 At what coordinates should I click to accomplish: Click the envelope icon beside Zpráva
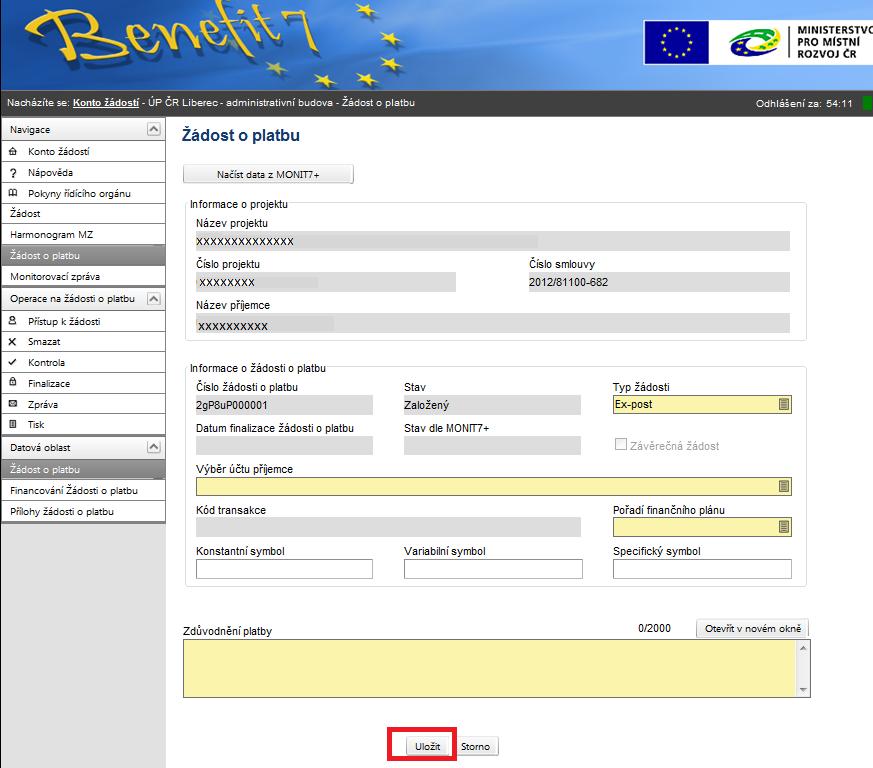tap(13, 404)
